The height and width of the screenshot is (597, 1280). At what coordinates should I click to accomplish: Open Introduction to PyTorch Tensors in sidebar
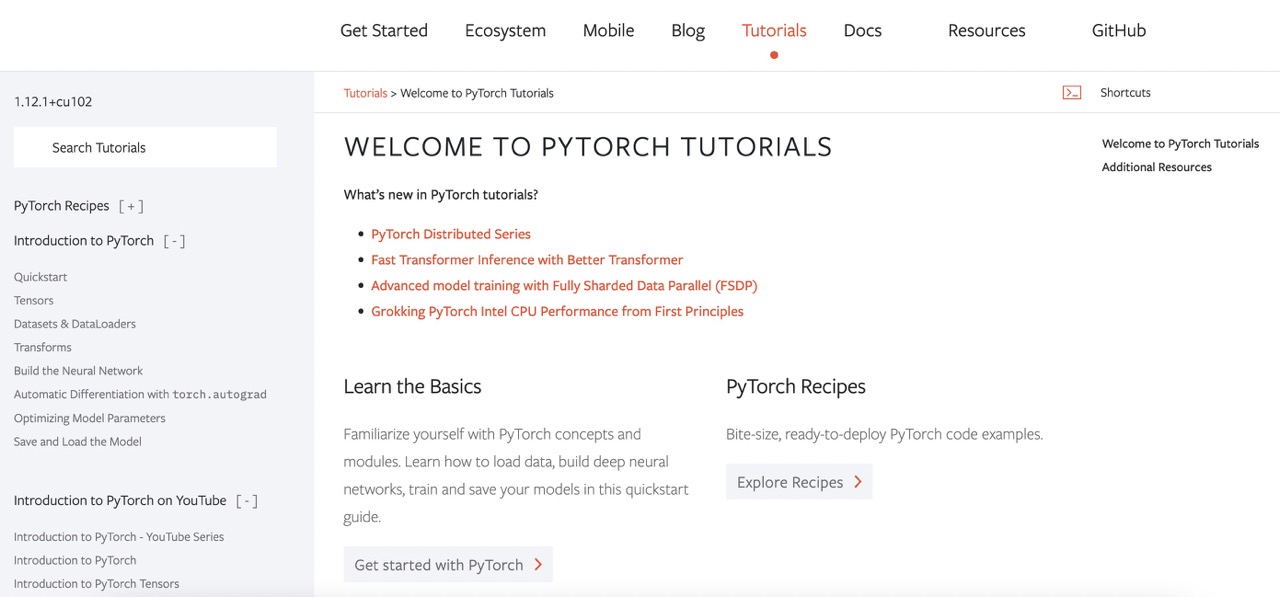(x=97, y=584)
